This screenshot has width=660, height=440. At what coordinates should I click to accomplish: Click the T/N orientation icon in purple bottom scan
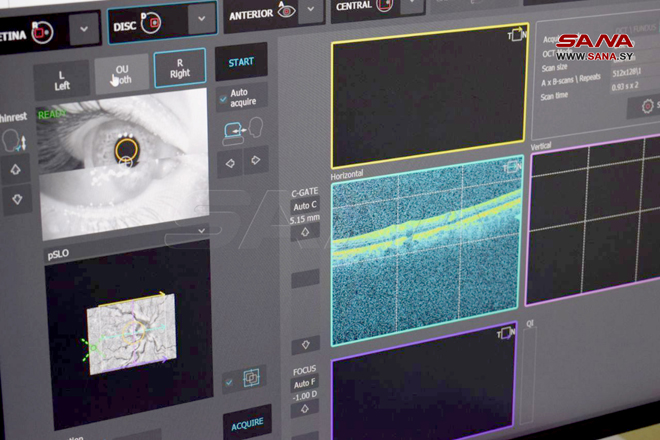click(506, 333)
